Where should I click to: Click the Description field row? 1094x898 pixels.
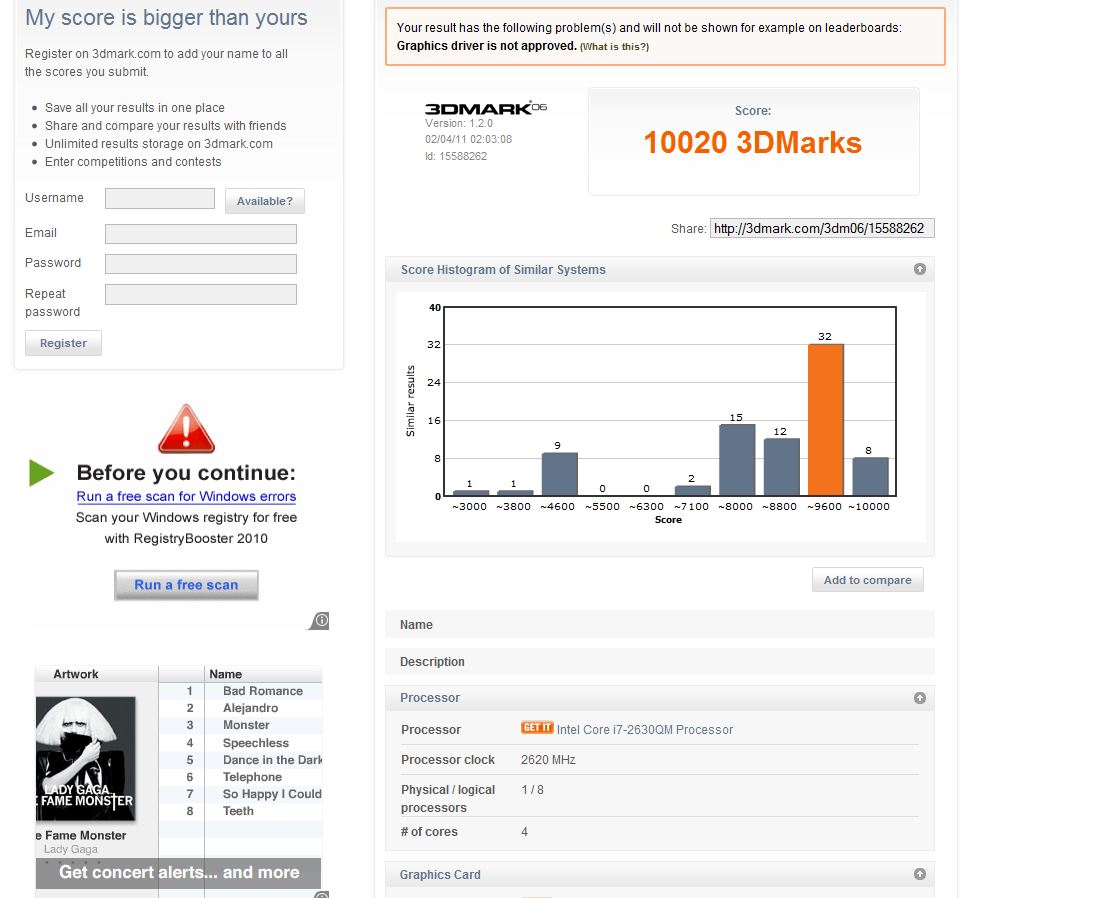pos(659,661)
